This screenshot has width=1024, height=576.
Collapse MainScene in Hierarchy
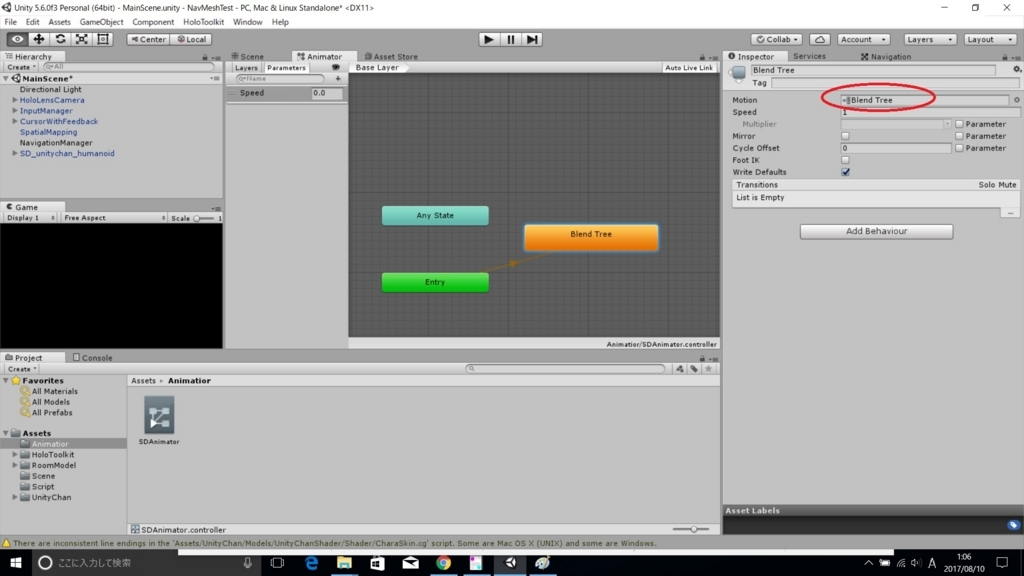click(6, 78)
